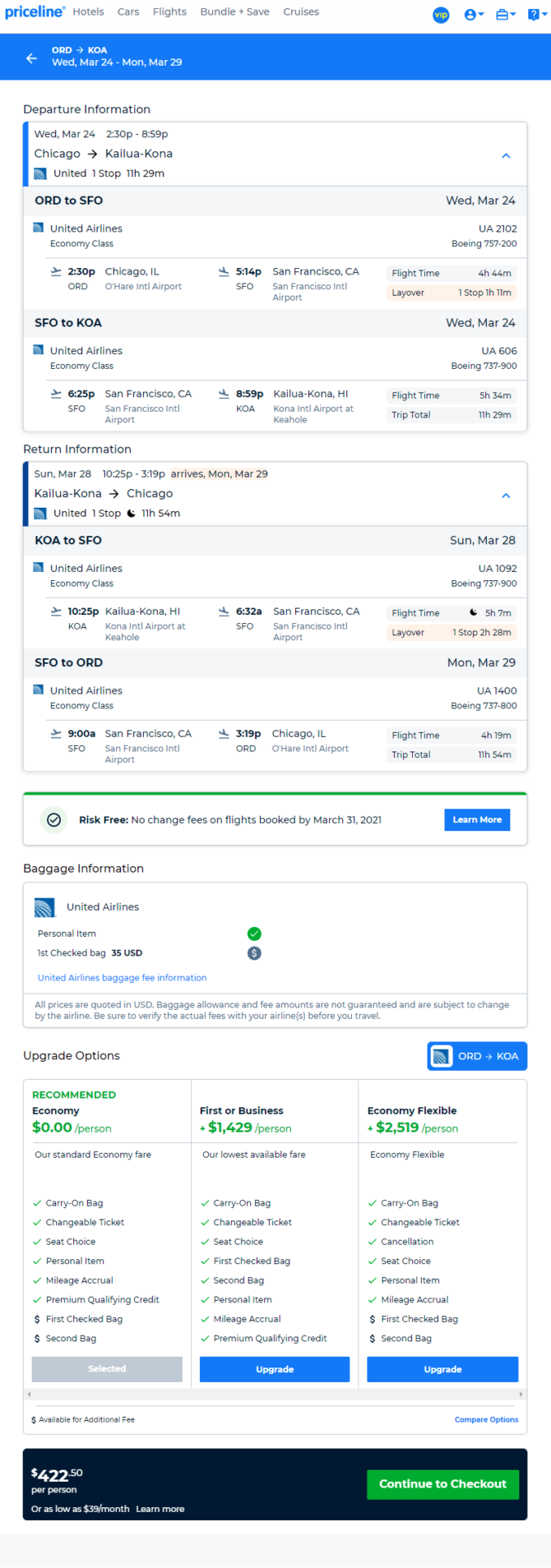Click the RECOMMENDED label

[74, 1095]
